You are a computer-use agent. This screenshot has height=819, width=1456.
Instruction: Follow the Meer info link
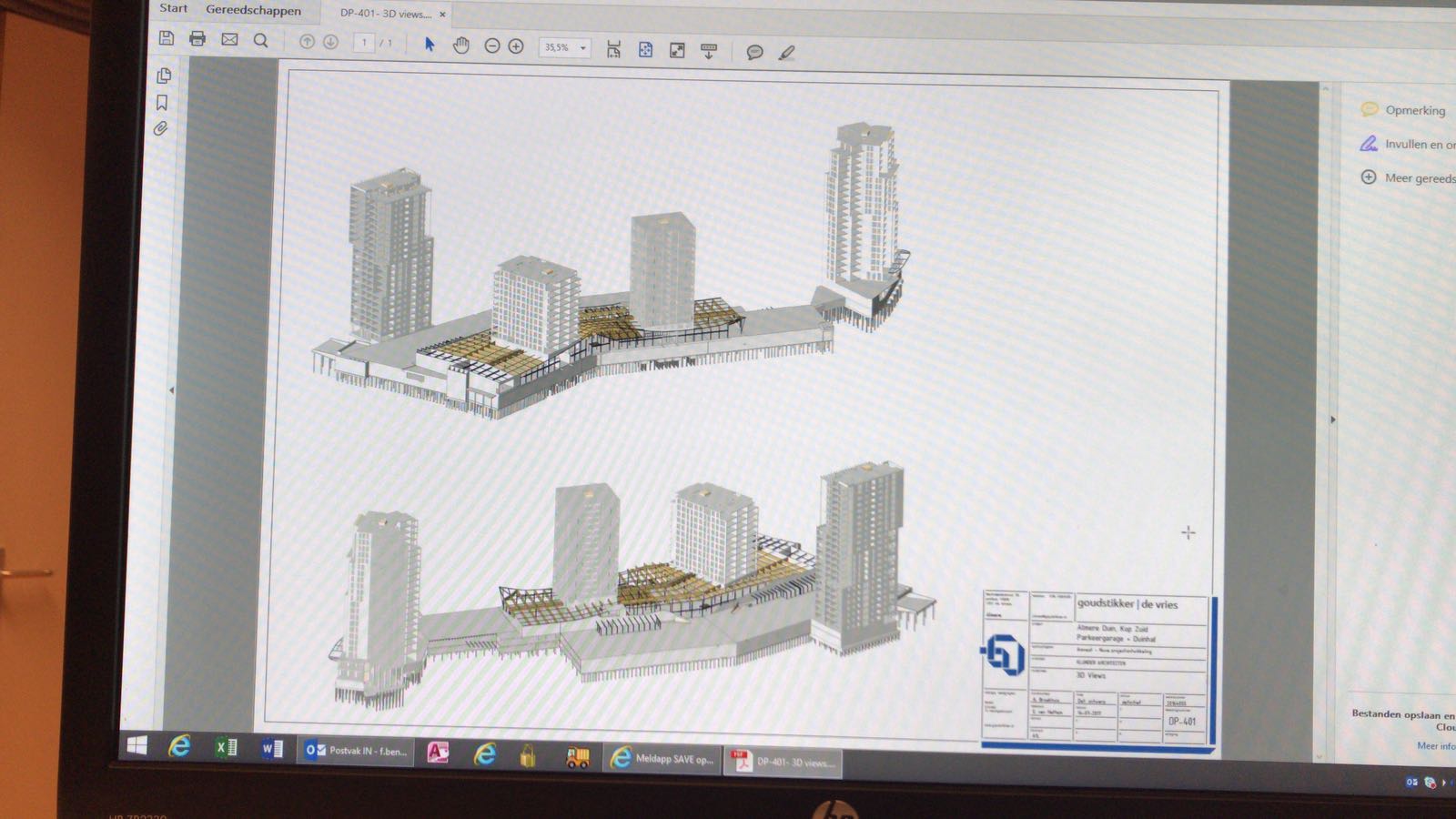click(1436, 746)
